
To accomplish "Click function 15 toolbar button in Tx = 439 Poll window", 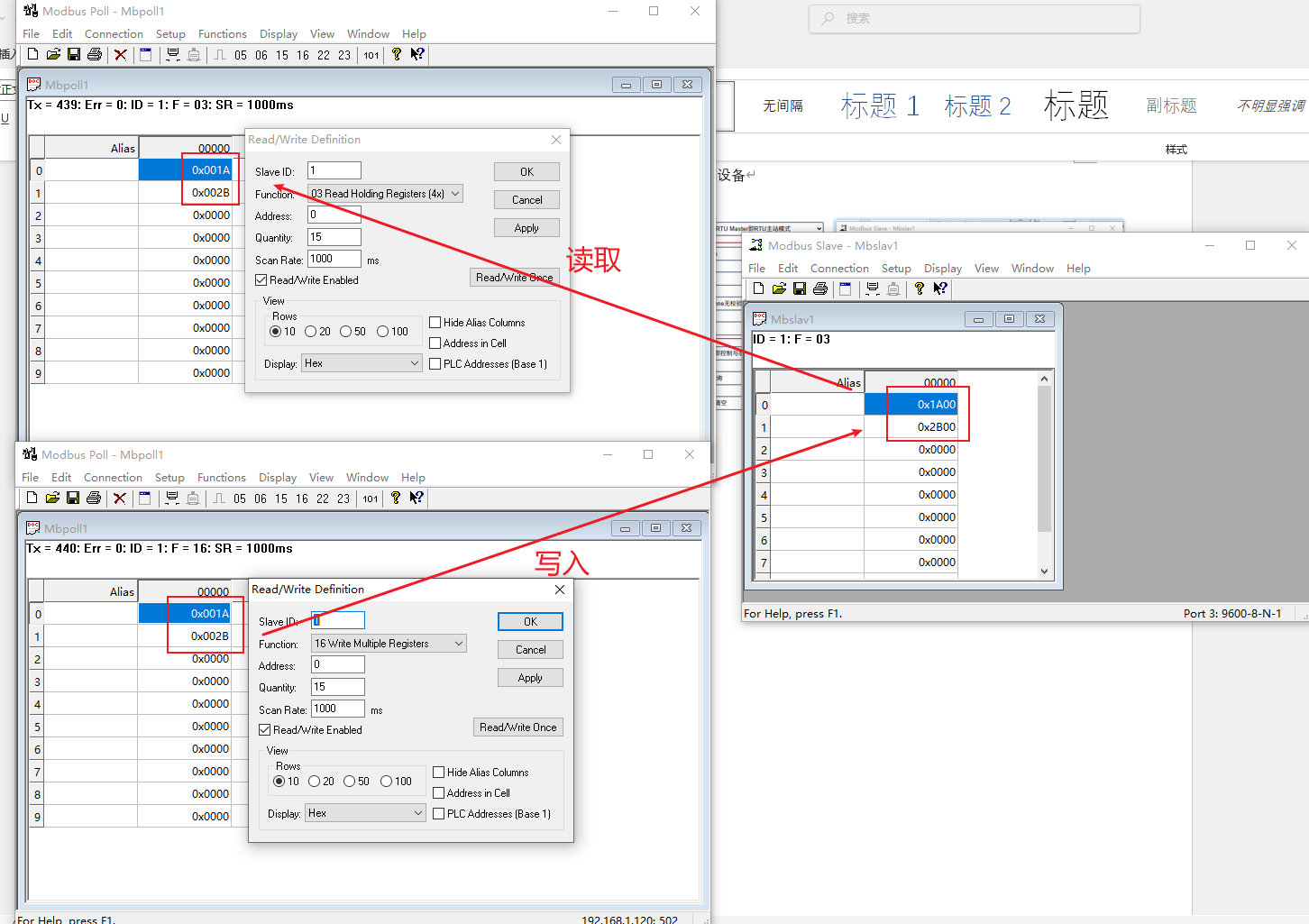I will tap(282, 55).
